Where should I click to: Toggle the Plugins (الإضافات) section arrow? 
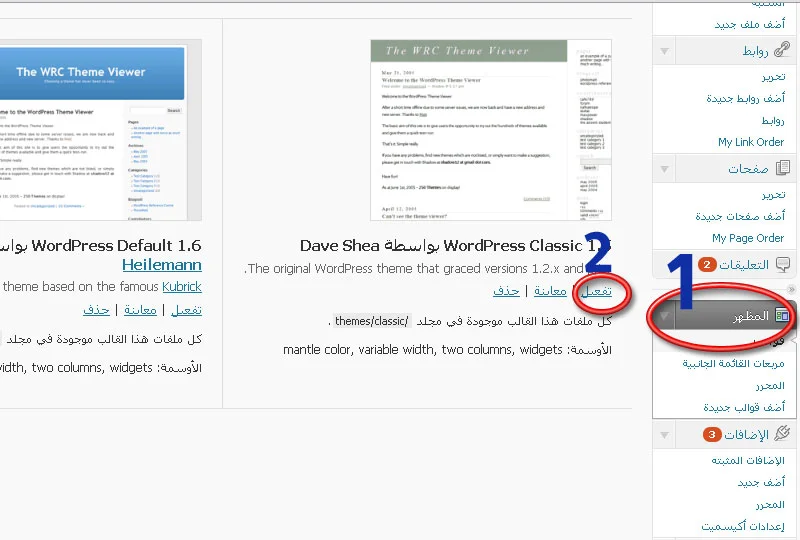click(x=665, y=435)
